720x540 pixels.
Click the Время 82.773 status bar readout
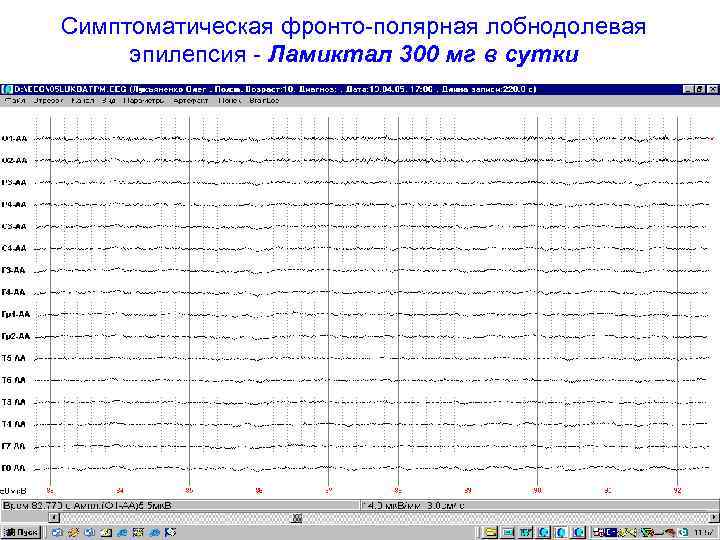click(x=87, y=506)
